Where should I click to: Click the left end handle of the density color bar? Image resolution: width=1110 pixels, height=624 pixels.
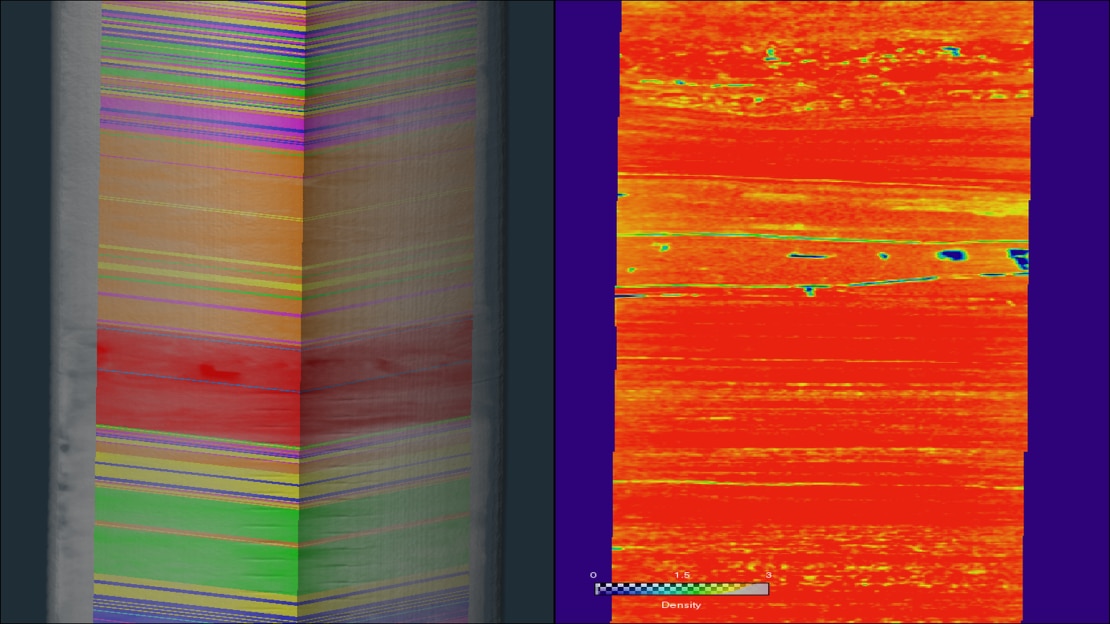point(597,589)
